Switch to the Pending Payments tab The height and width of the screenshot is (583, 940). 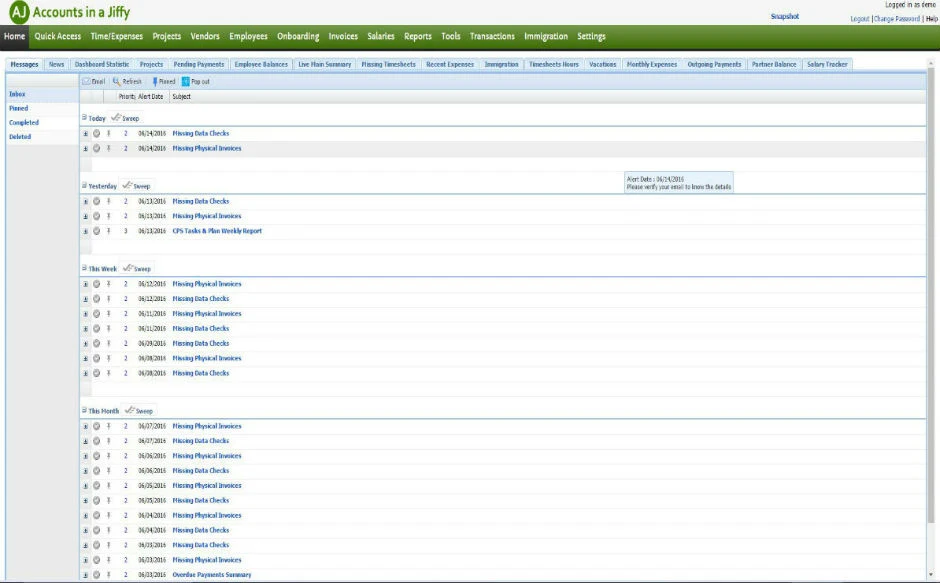coord(198,64)
